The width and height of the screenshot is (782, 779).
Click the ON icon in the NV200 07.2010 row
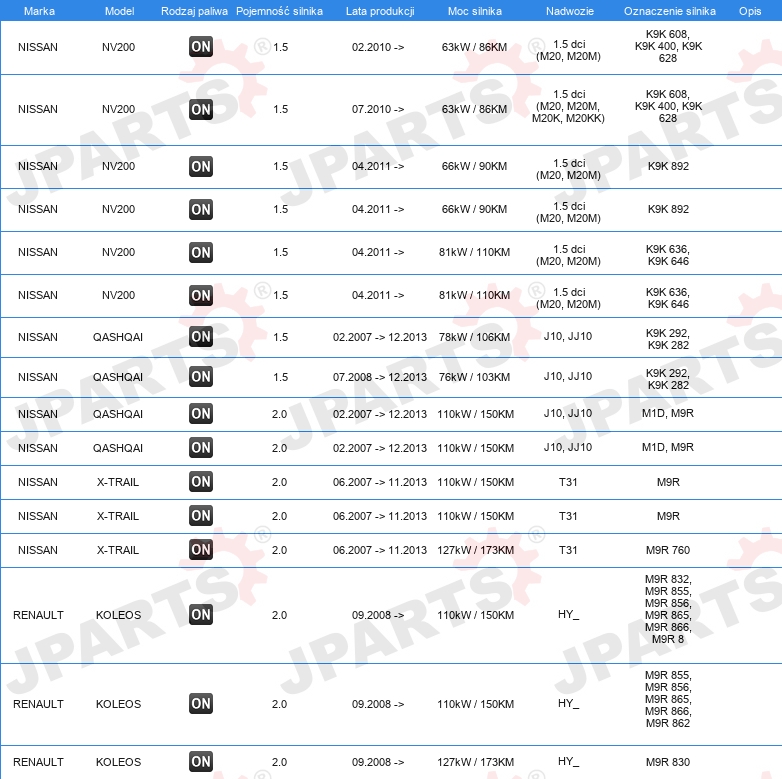tap(201, 109)
